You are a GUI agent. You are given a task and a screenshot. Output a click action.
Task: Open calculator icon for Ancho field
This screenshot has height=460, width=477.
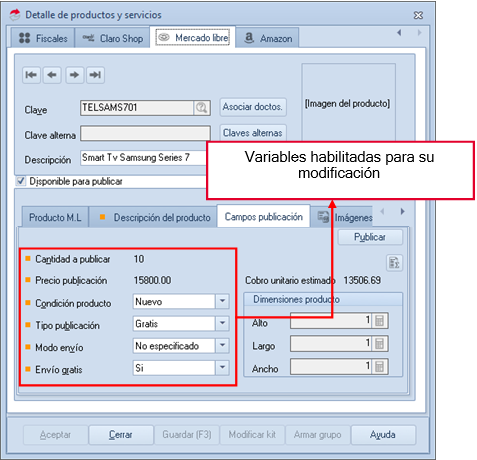[x=379, y=366]
